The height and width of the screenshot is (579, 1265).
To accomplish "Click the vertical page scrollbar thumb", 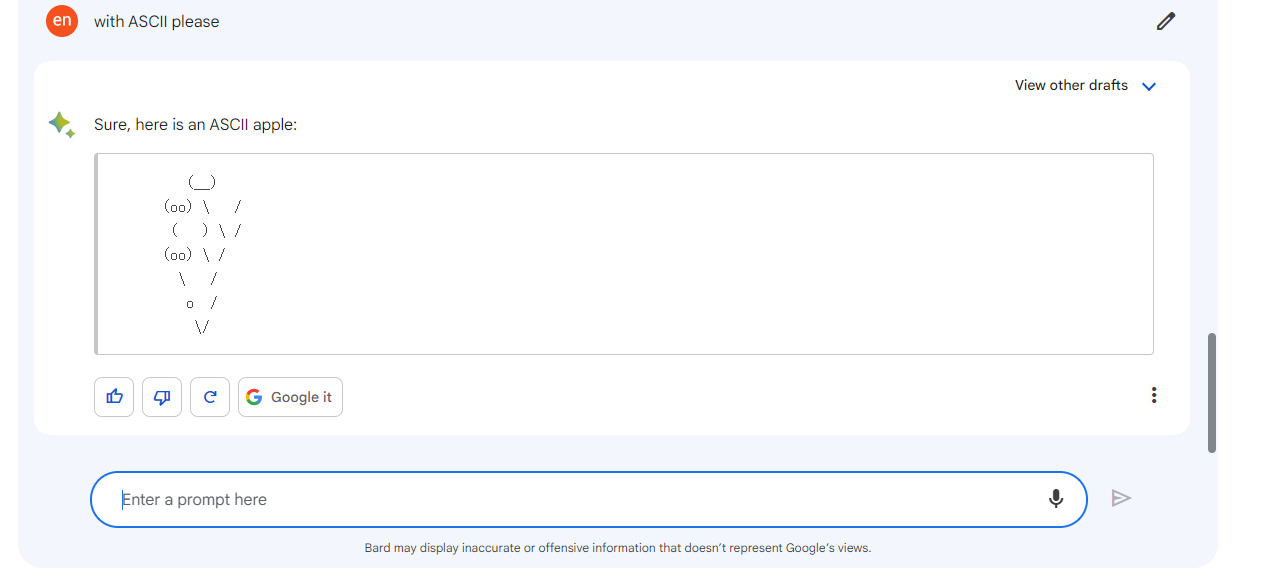I will 1212,392.
